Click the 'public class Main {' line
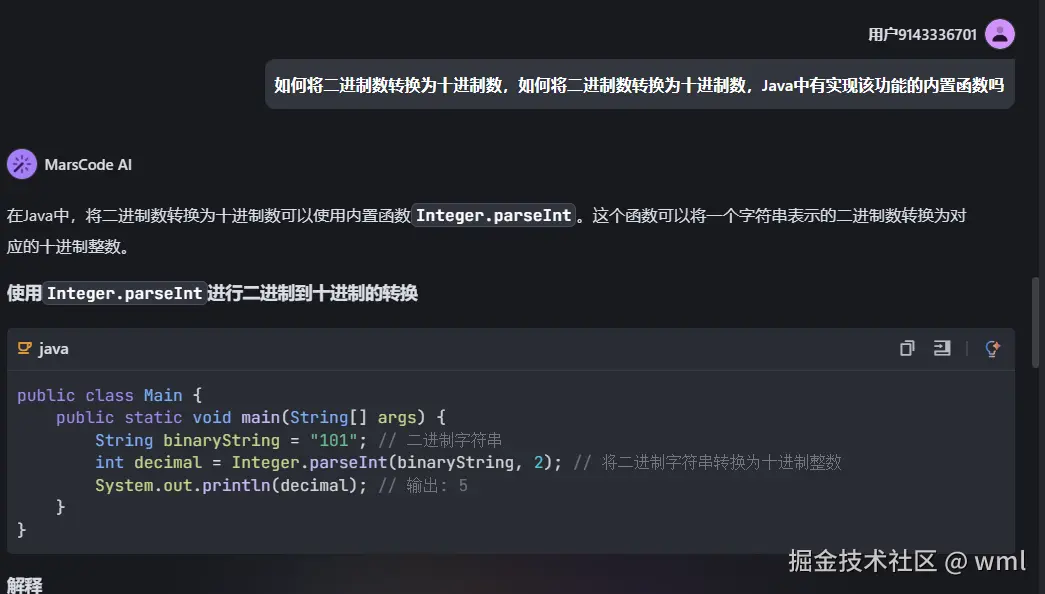Image resolution: width=1045 pixels, height=594 pixels. point(109,395)
